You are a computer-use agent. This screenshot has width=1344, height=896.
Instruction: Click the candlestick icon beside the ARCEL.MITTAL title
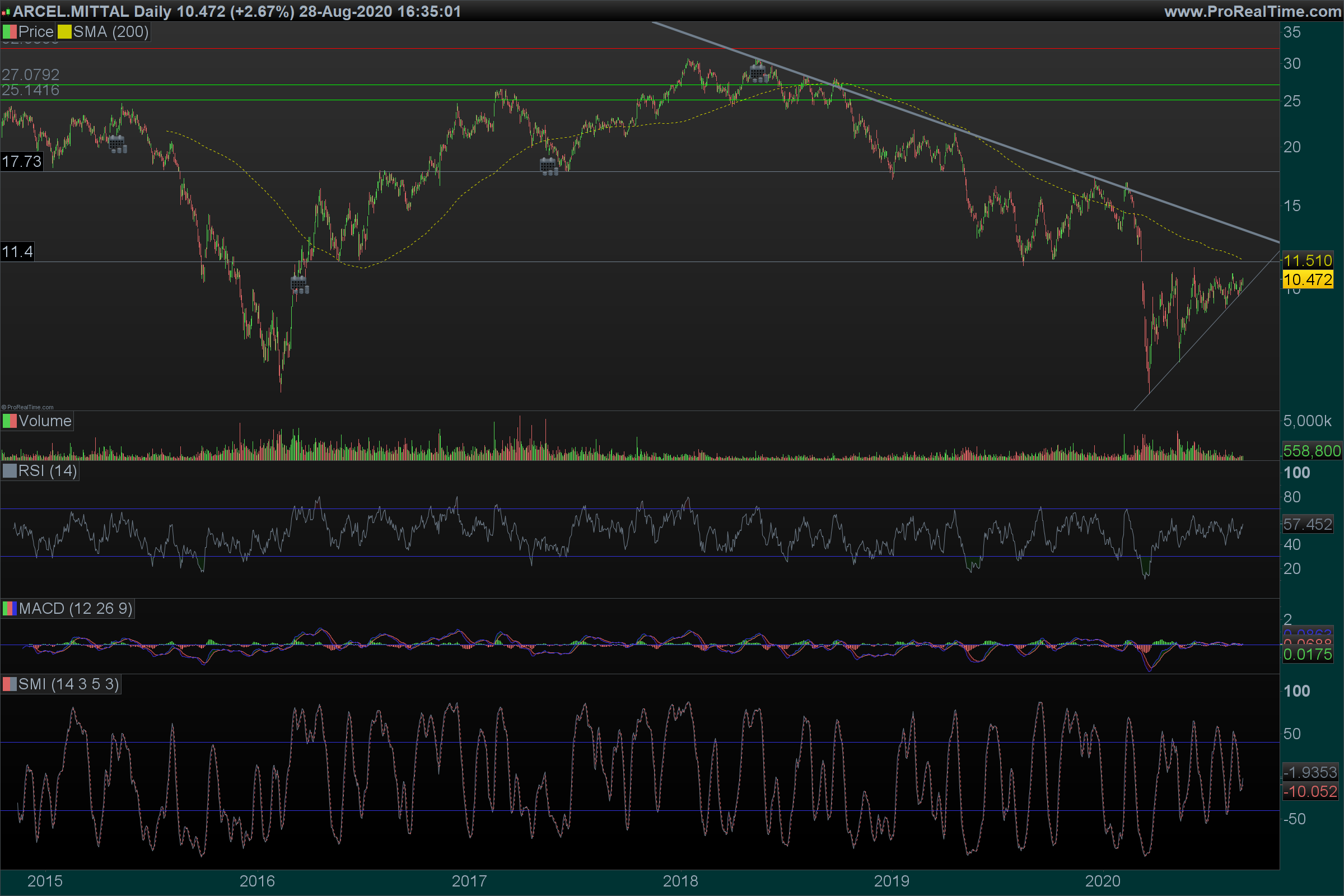(x=6, y=12)
